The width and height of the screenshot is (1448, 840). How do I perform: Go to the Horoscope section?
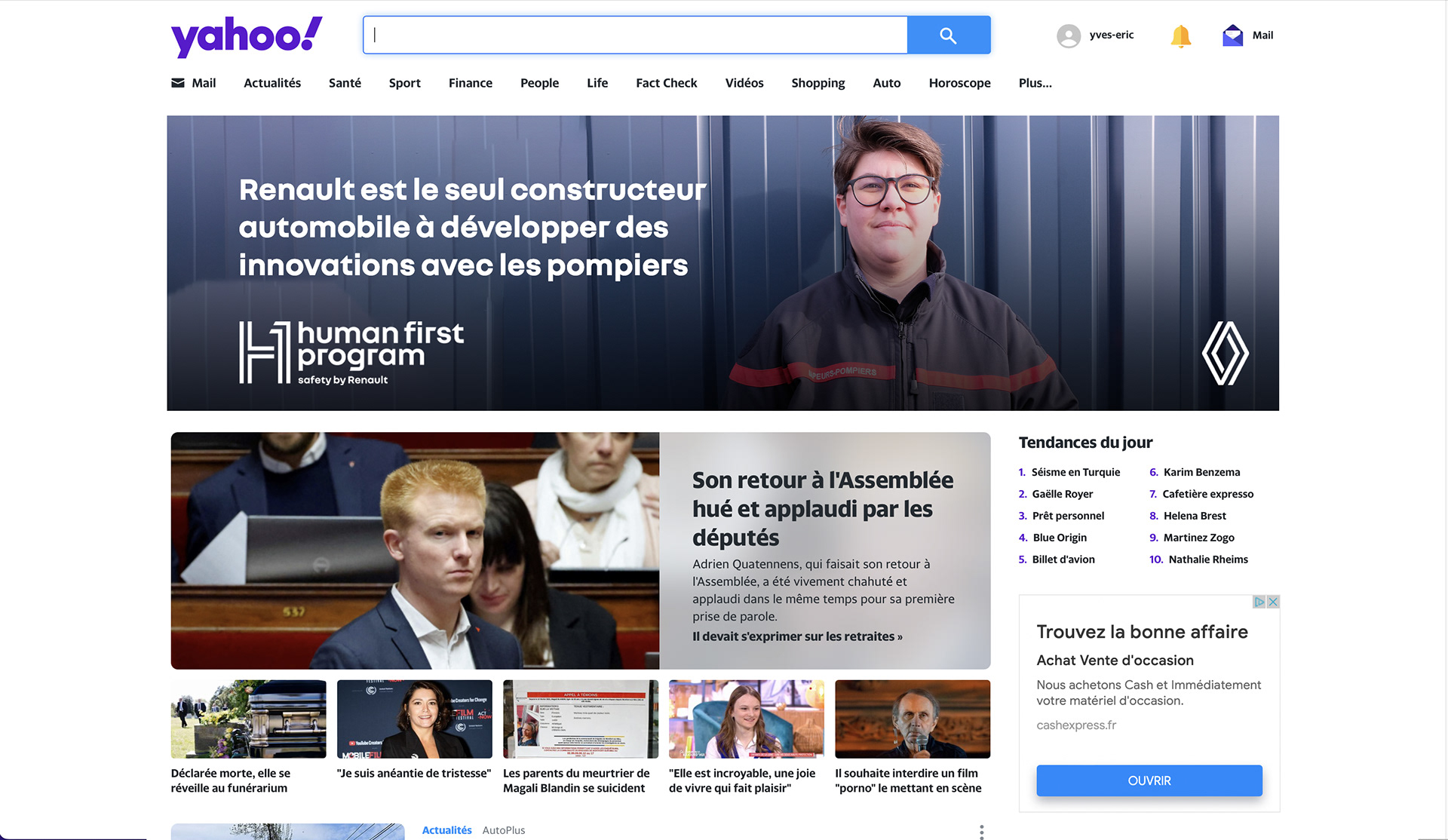click(959, 83)
